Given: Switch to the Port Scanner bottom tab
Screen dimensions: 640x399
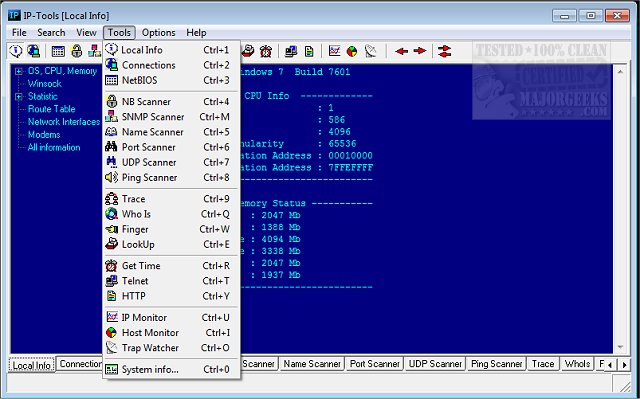Looking at the screenshot, I should [375, 364].
